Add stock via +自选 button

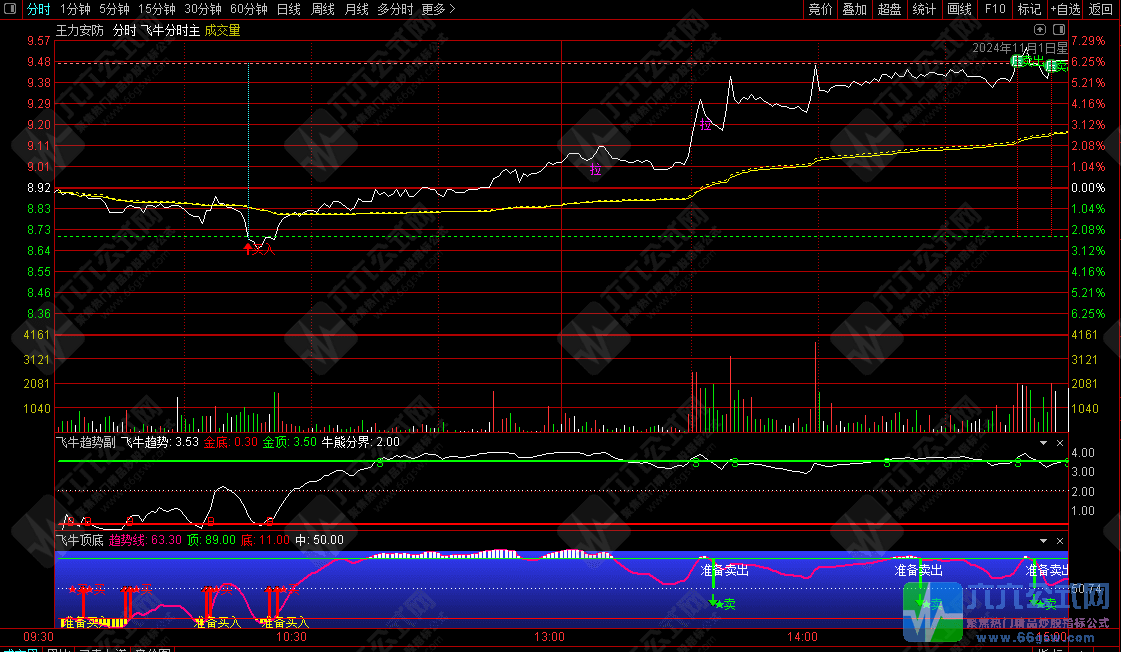point(1065,9)
